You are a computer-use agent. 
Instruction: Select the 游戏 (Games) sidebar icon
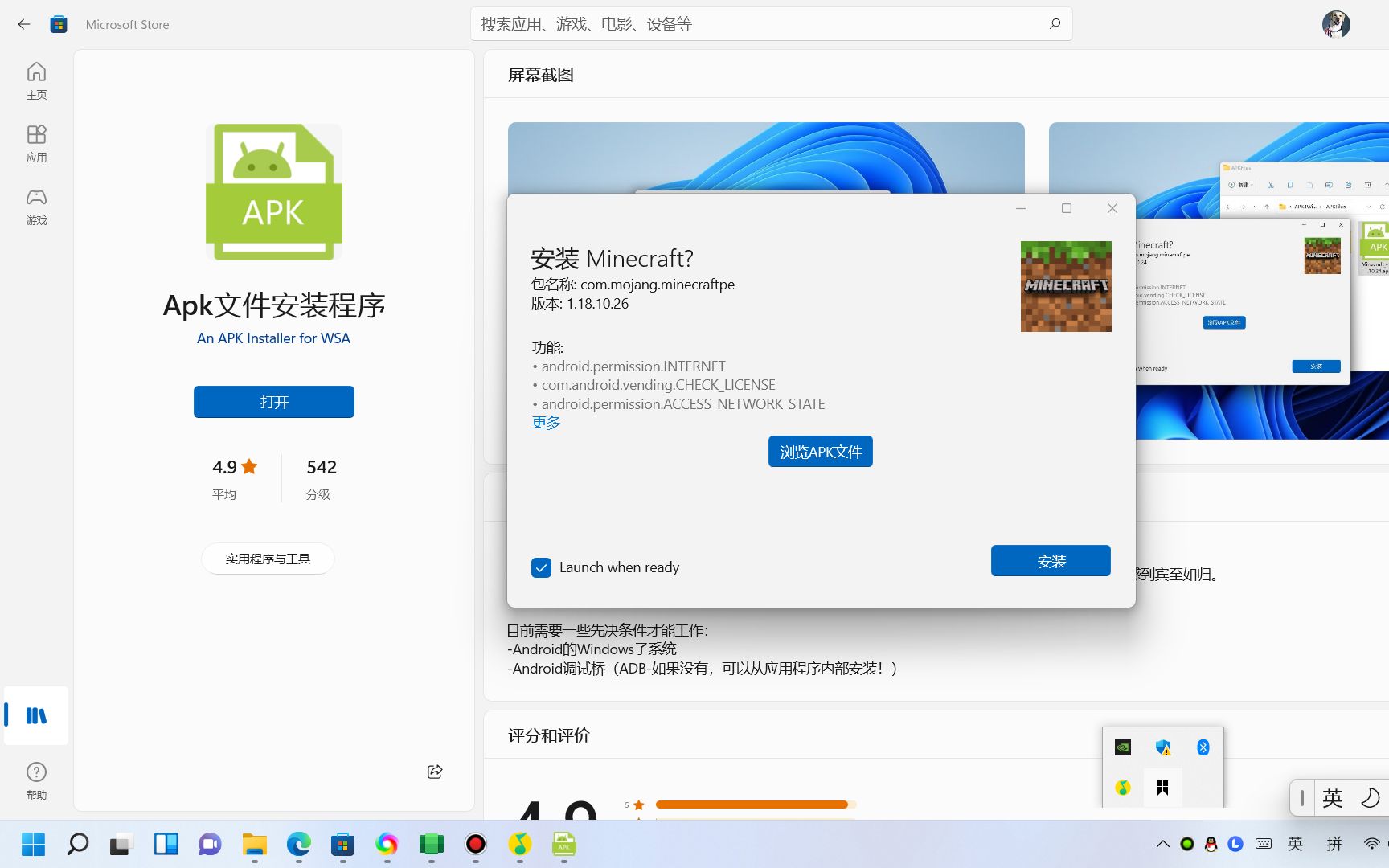click(x=36, y=206)
